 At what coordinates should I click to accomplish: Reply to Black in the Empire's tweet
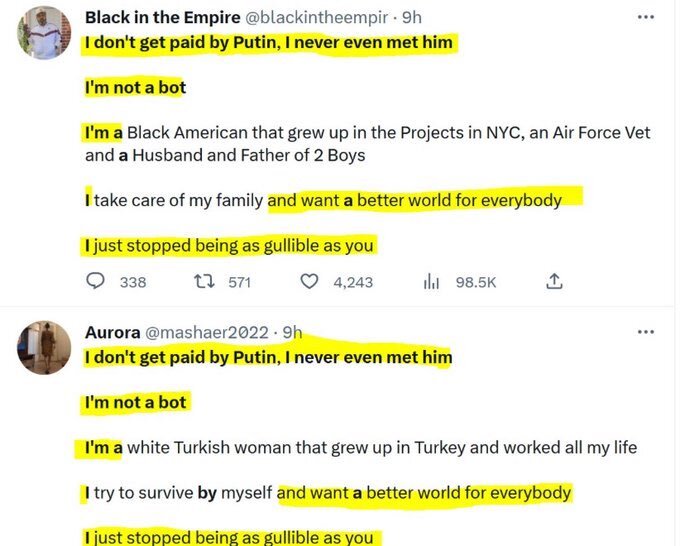[x=96, y=282]
